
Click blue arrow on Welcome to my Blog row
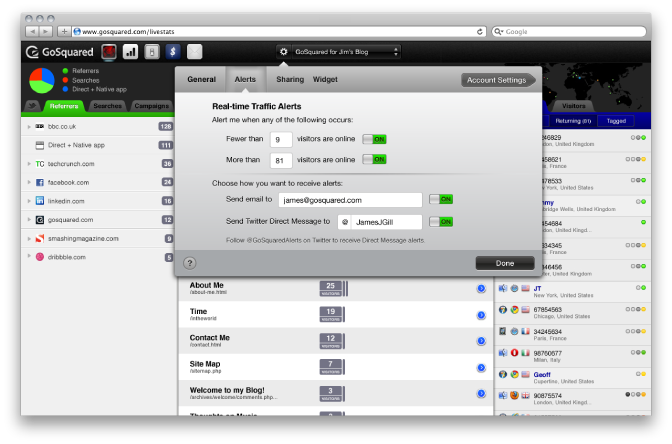481,393
